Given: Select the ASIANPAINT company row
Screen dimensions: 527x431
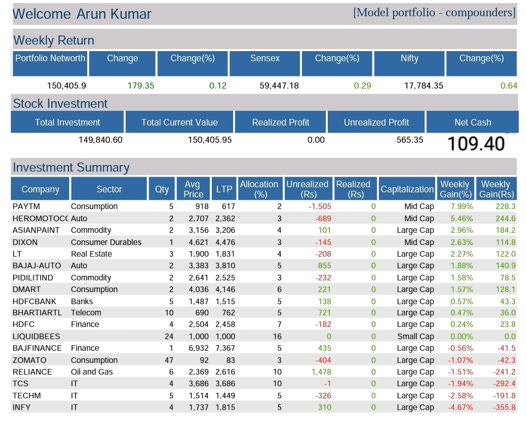Looking at the screenshot, I should (264, 230).
